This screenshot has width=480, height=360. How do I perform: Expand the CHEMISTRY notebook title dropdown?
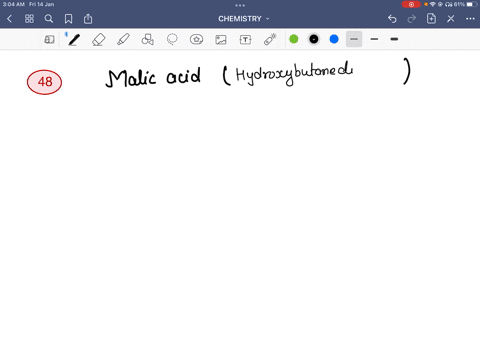click(244, 19)
